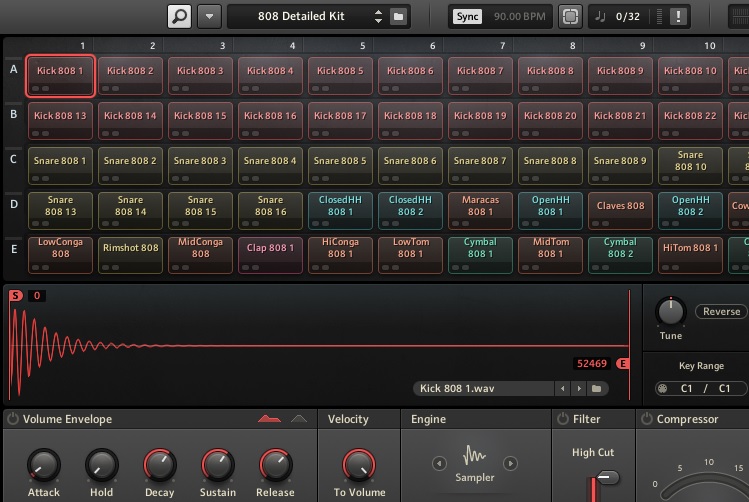This screenshot has height=502, width=749.
Task: Click the square icon right of BPM
Action: pyautogui.click(x=570, y=17)
